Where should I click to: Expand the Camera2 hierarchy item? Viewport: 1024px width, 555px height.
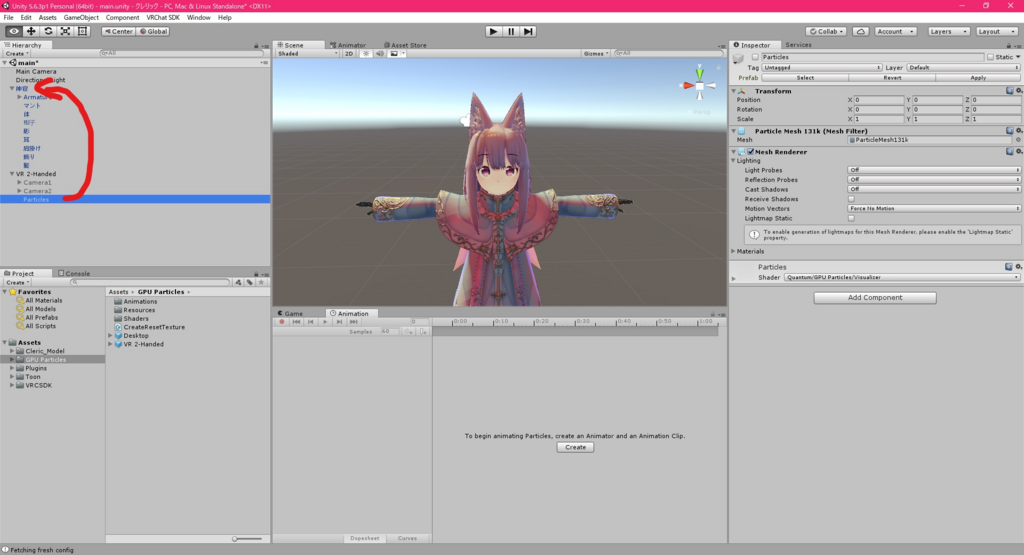[x=20, y=191]
